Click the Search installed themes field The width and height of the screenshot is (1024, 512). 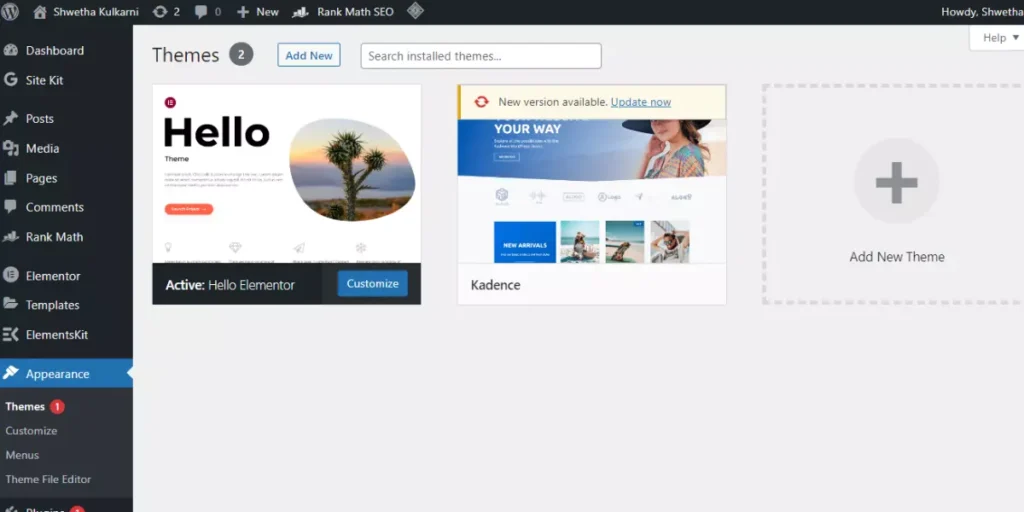(x=481, y=56)
